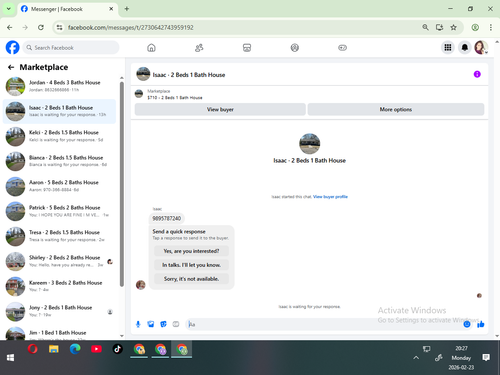The width and height of the screenshot is (500, 375).
Task: Open Windows notification center
Action: pos(486,358)
